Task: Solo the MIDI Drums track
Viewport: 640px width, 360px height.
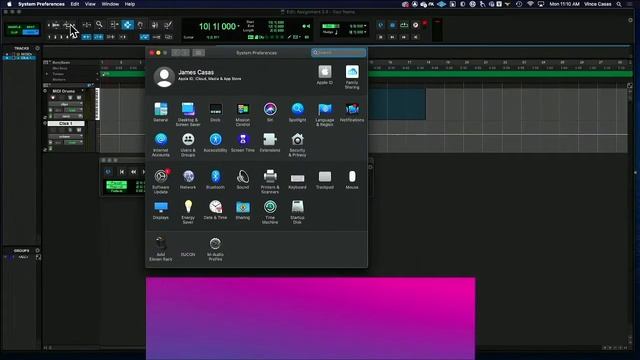Action: pos(70,98)
